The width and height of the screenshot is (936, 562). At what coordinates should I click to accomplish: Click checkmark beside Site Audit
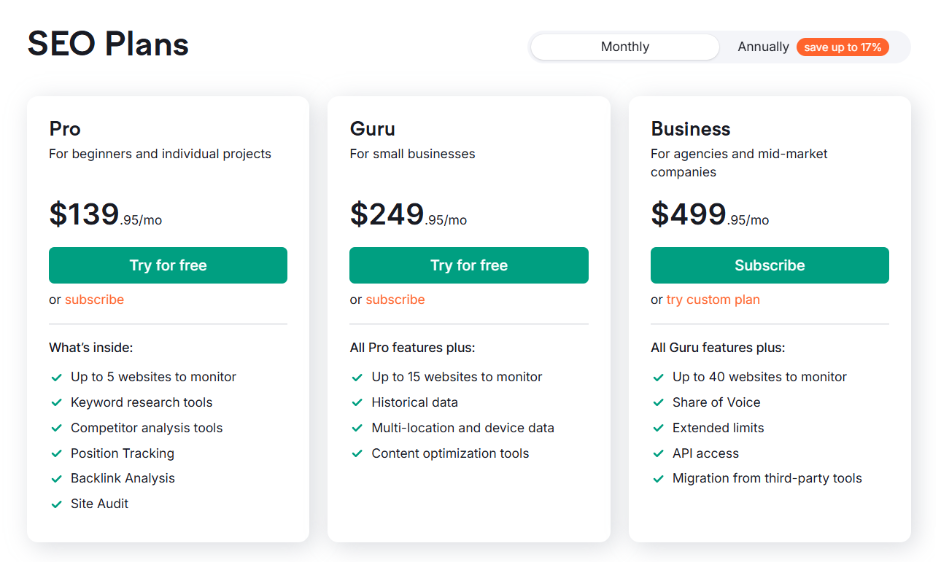[x=57, y=505]
